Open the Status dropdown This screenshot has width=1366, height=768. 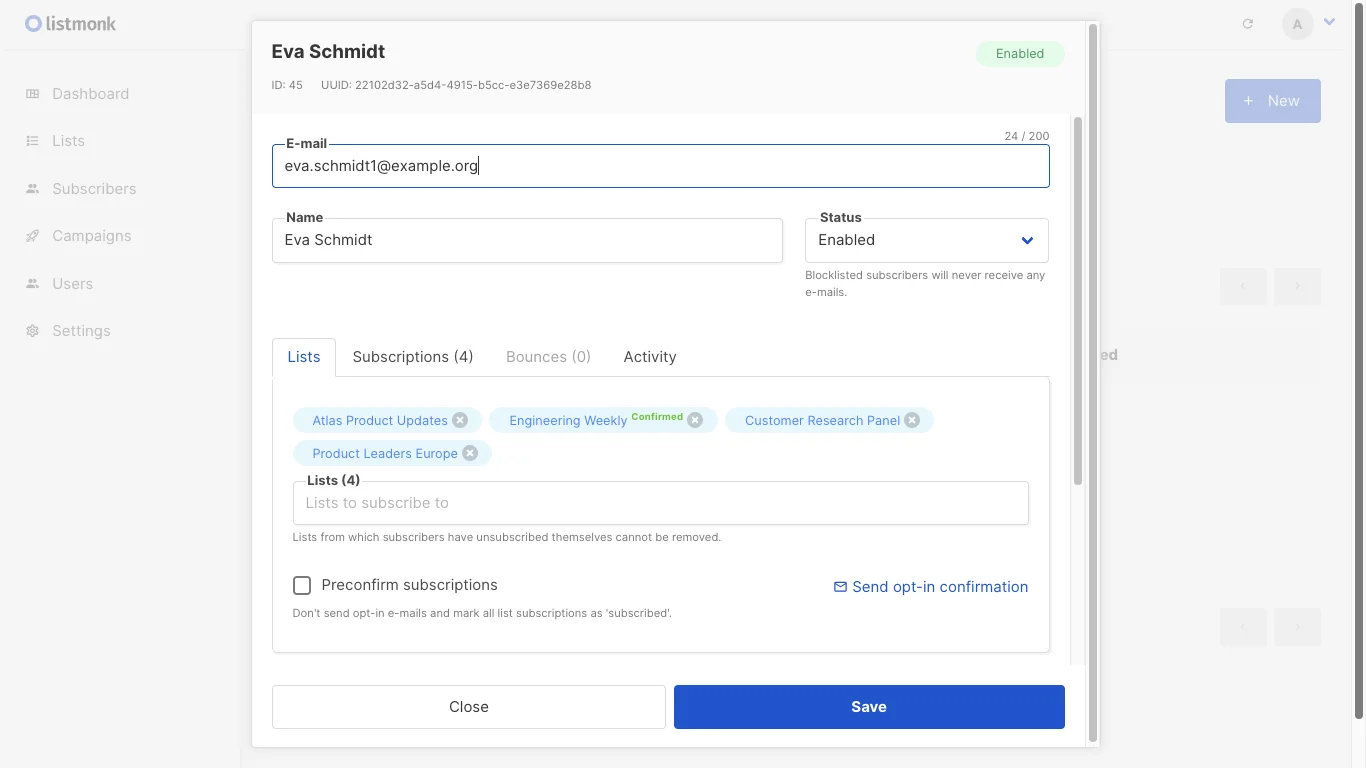pyautogui.click(x=927, y=240)
